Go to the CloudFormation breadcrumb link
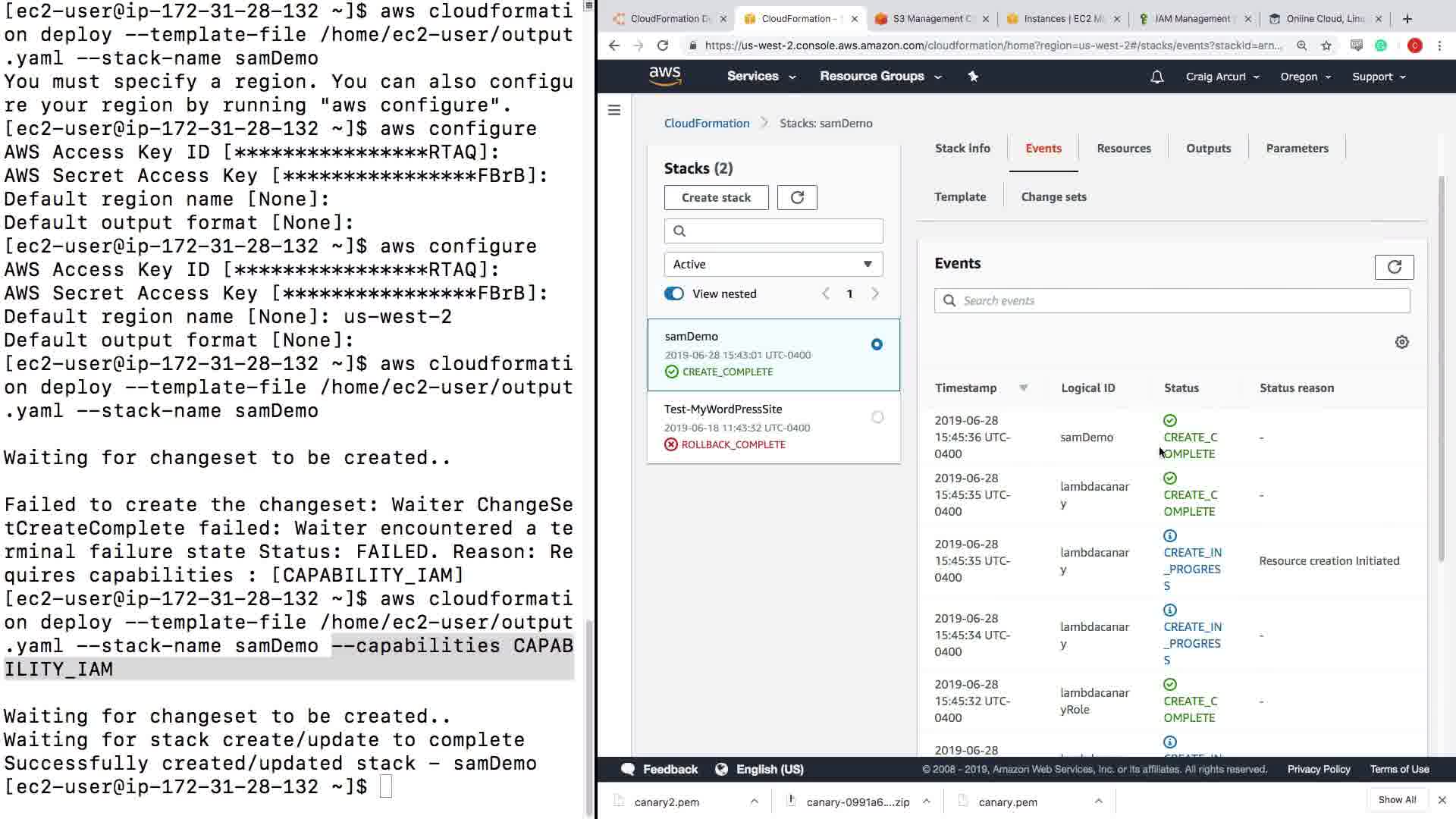1456x819 pixels. (x=706, y=124)
